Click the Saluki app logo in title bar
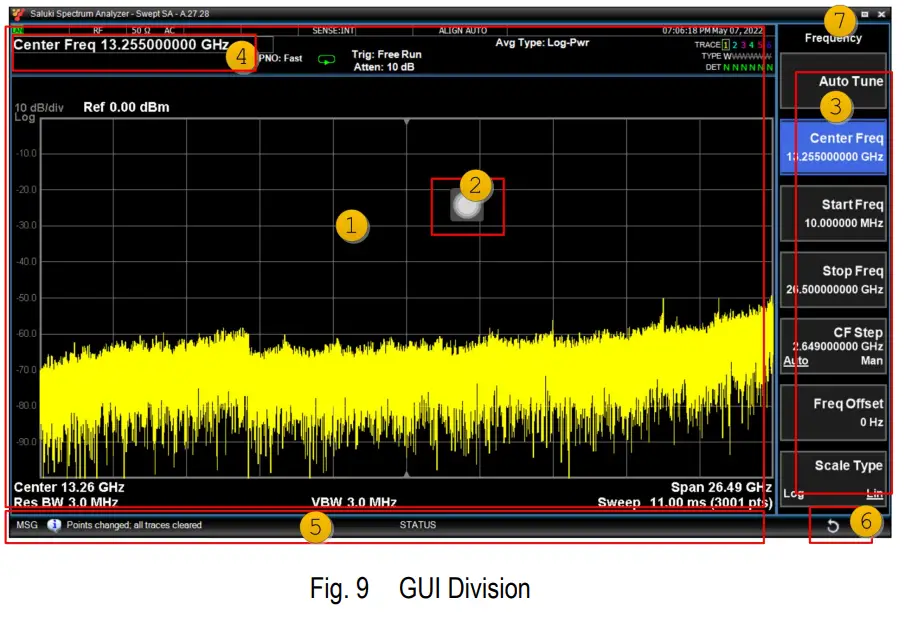The image size is (904, 617). (x=18, y=14)
